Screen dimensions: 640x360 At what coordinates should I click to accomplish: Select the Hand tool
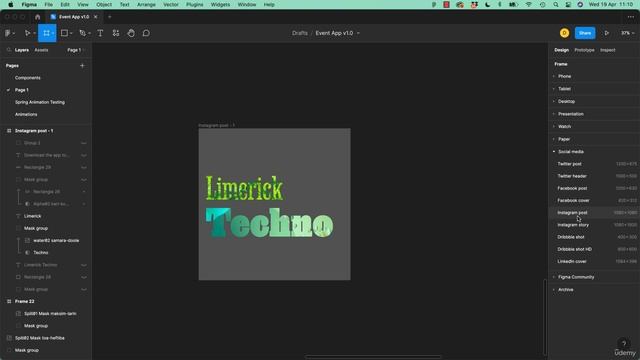[x=131, y=33]
